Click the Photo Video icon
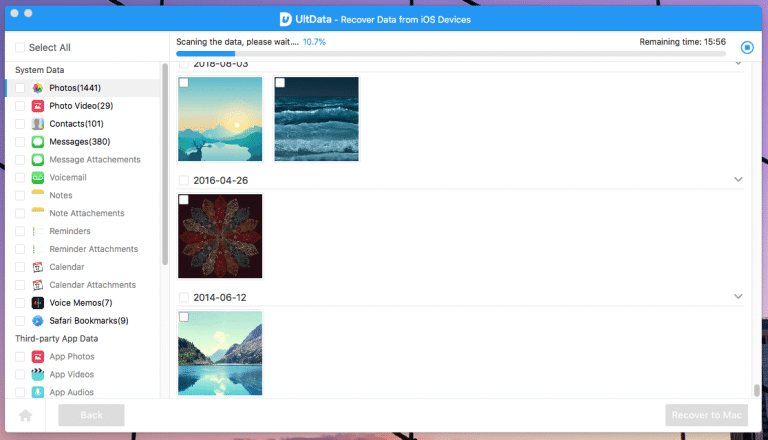 pos(37,106)
